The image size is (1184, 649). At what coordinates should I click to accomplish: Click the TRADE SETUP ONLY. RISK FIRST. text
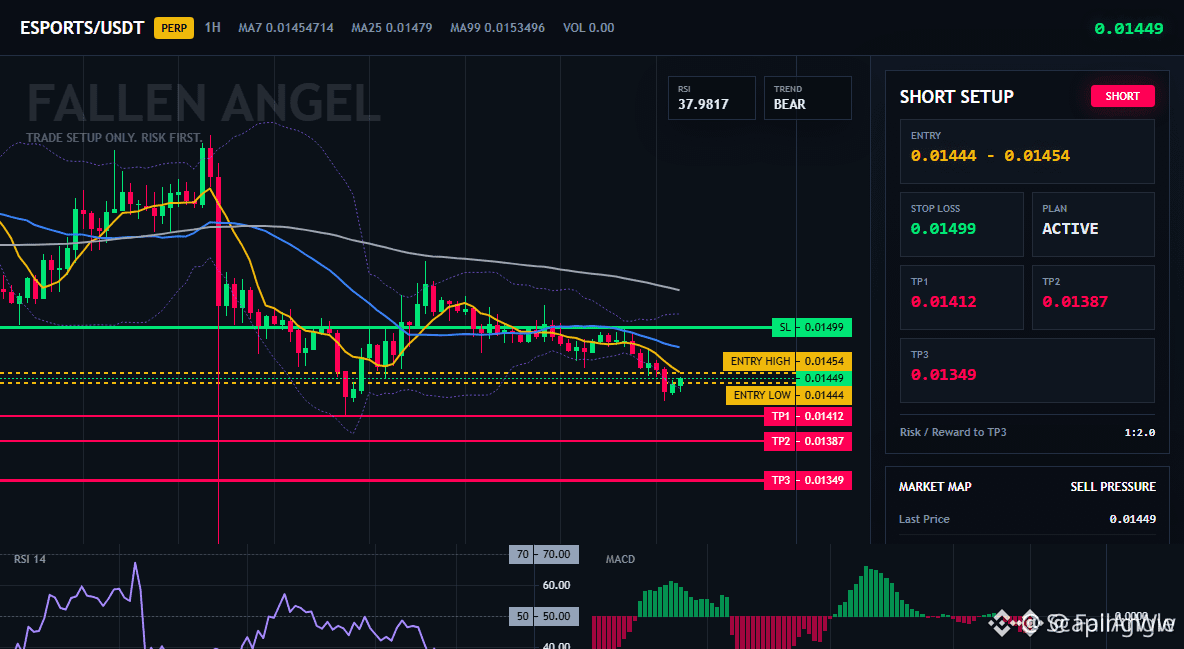(x=114, y=138)
